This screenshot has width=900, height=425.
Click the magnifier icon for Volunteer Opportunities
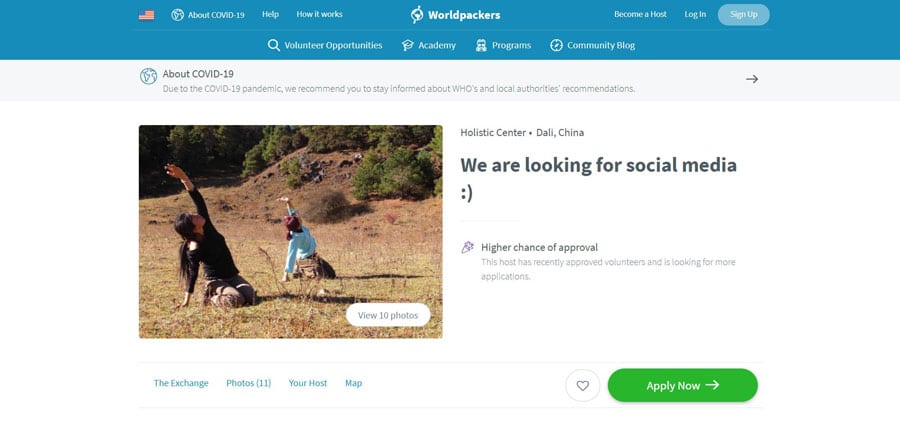(x=274, y=45)
